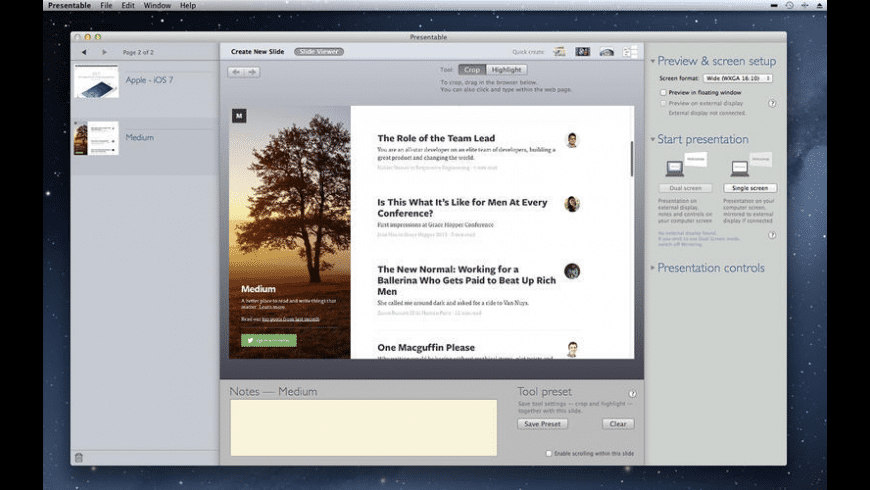
Task: Click the dark second Quick create icon
Action: point(582,52)
